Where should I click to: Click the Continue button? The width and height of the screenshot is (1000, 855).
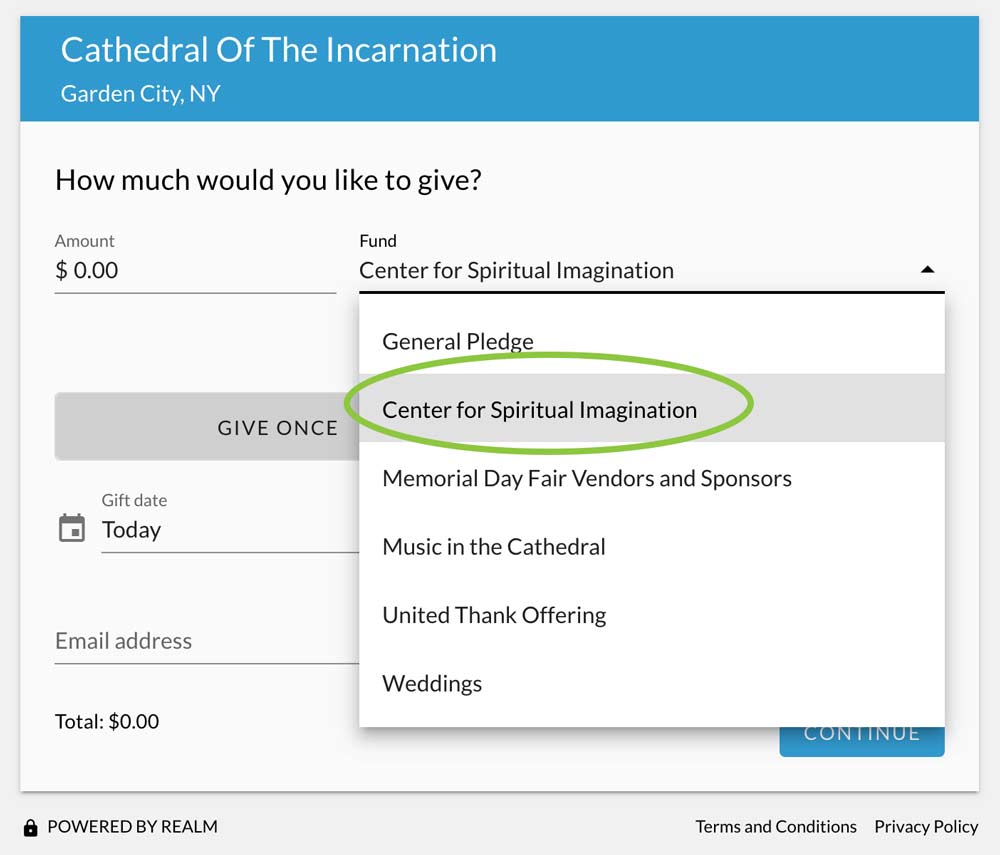862,741
